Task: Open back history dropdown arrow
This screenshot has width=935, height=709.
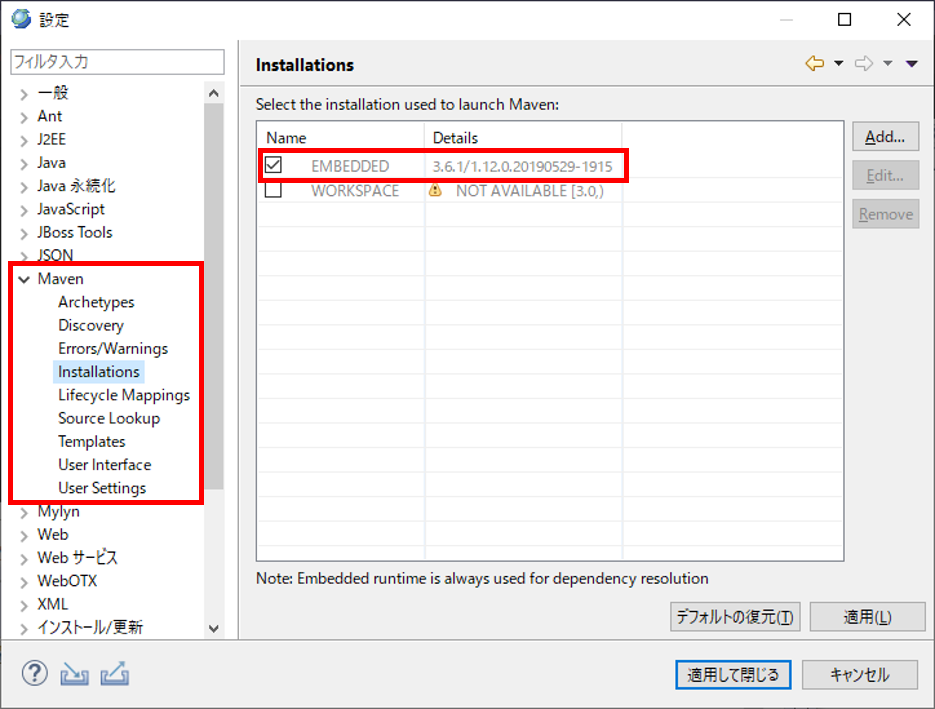Action: [x=838, y=64]
